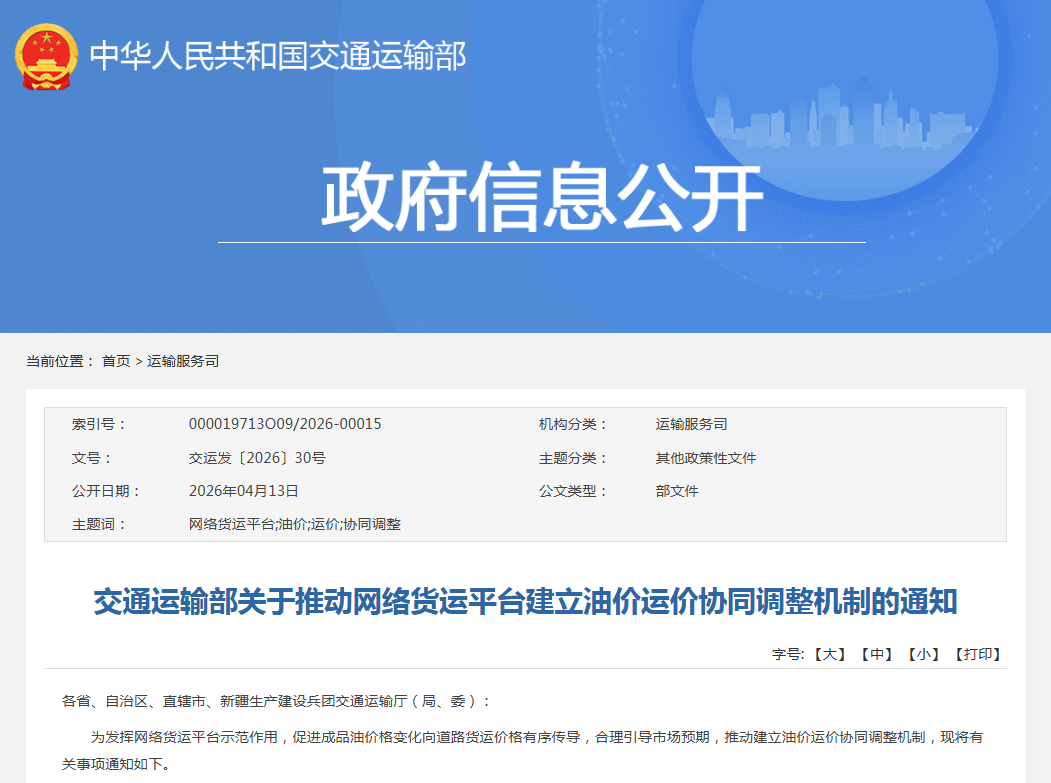Set font size to 【大】
This screenshot has width=1051, height=783.
829,654
